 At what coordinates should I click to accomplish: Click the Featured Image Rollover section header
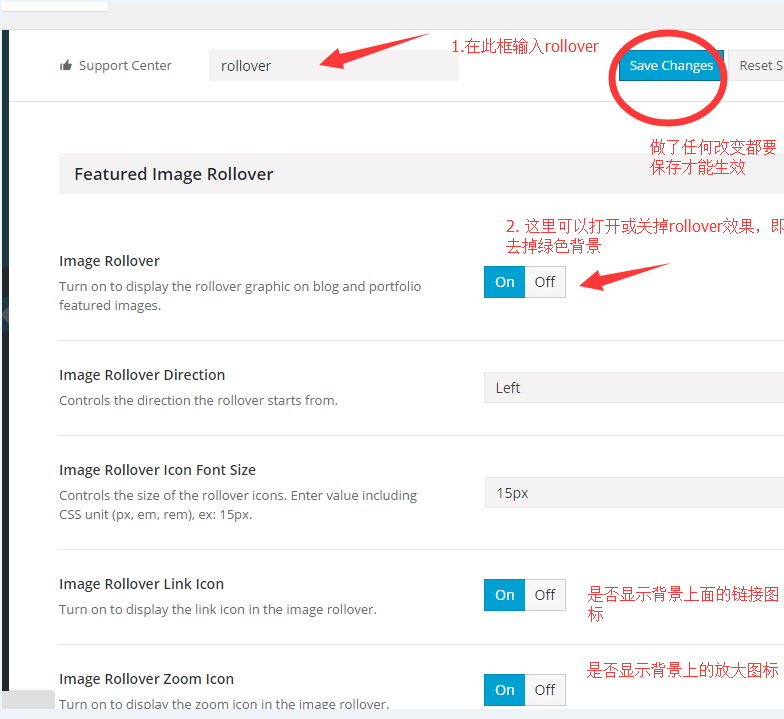tap(174, 174)
